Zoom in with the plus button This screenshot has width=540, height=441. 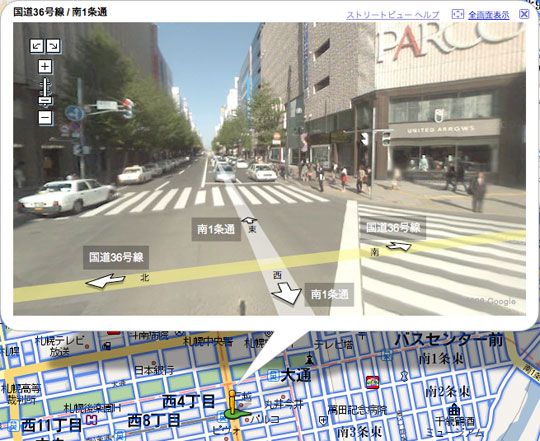click(x=45, y=66)
